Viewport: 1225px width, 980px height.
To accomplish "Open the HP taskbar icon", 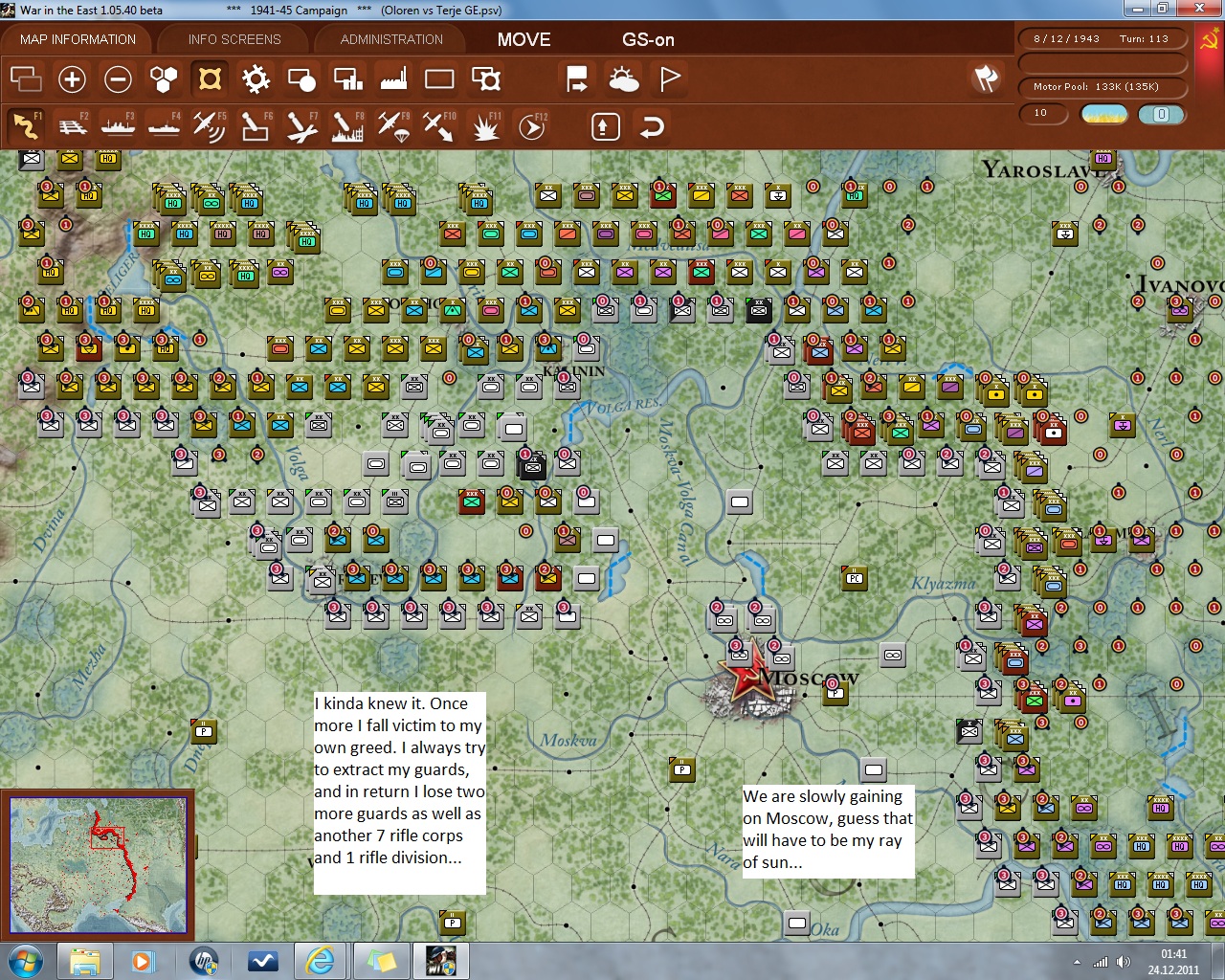I will 203,960.
